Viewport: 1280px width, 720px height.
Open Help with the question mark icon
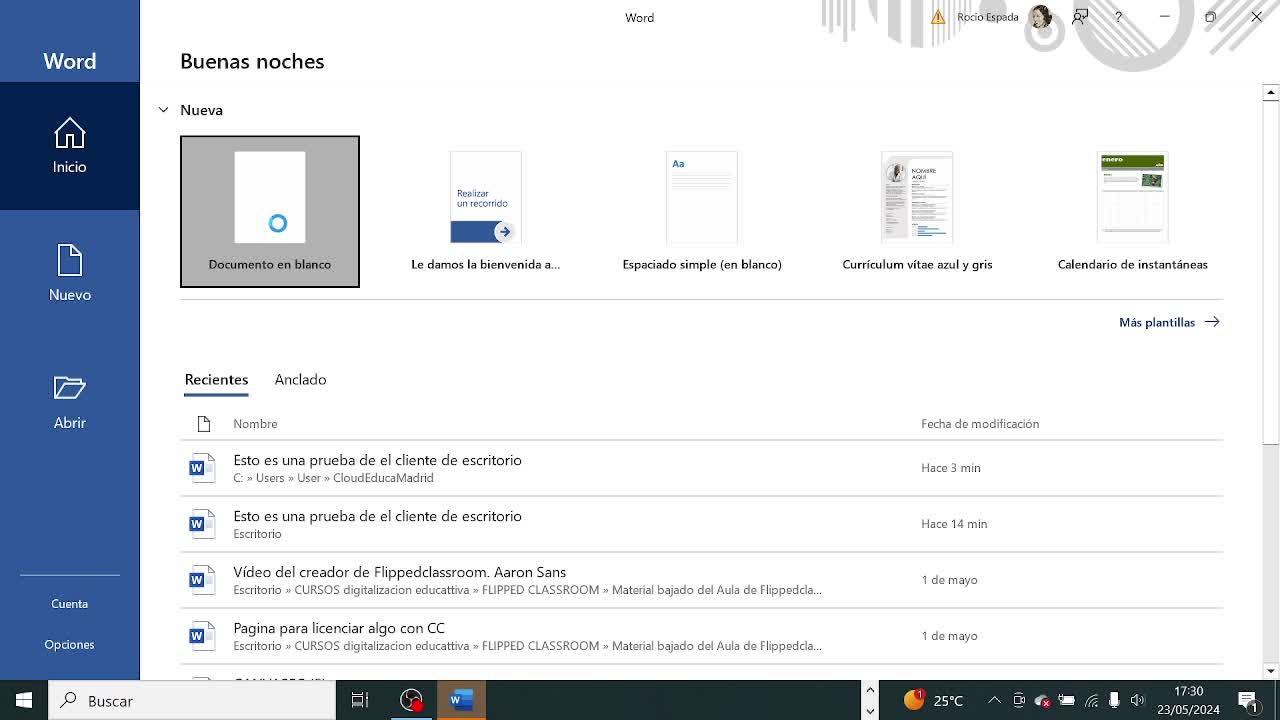1118,17
